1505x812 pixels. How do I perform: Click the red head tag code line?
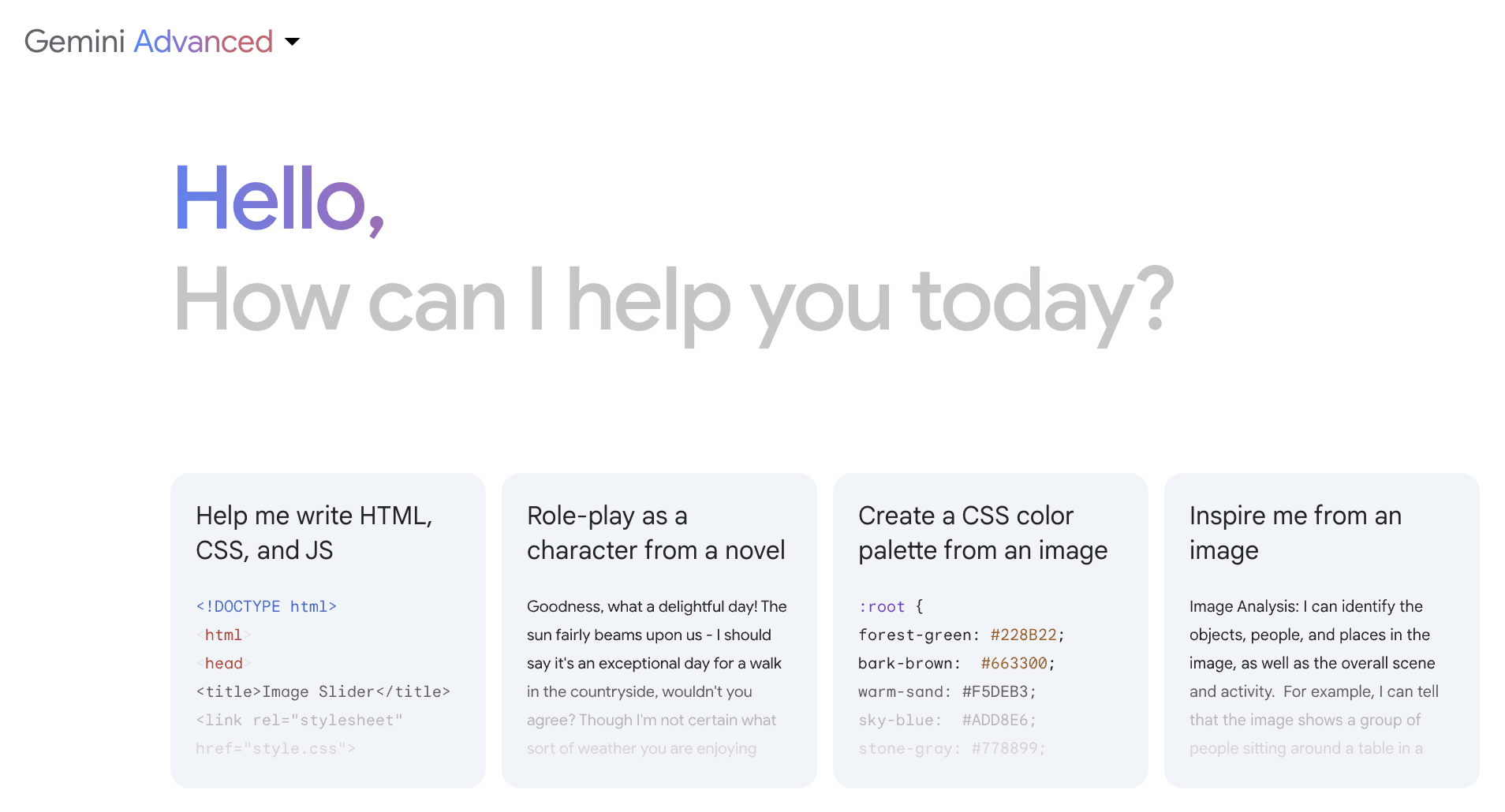(x=223, y=663)
